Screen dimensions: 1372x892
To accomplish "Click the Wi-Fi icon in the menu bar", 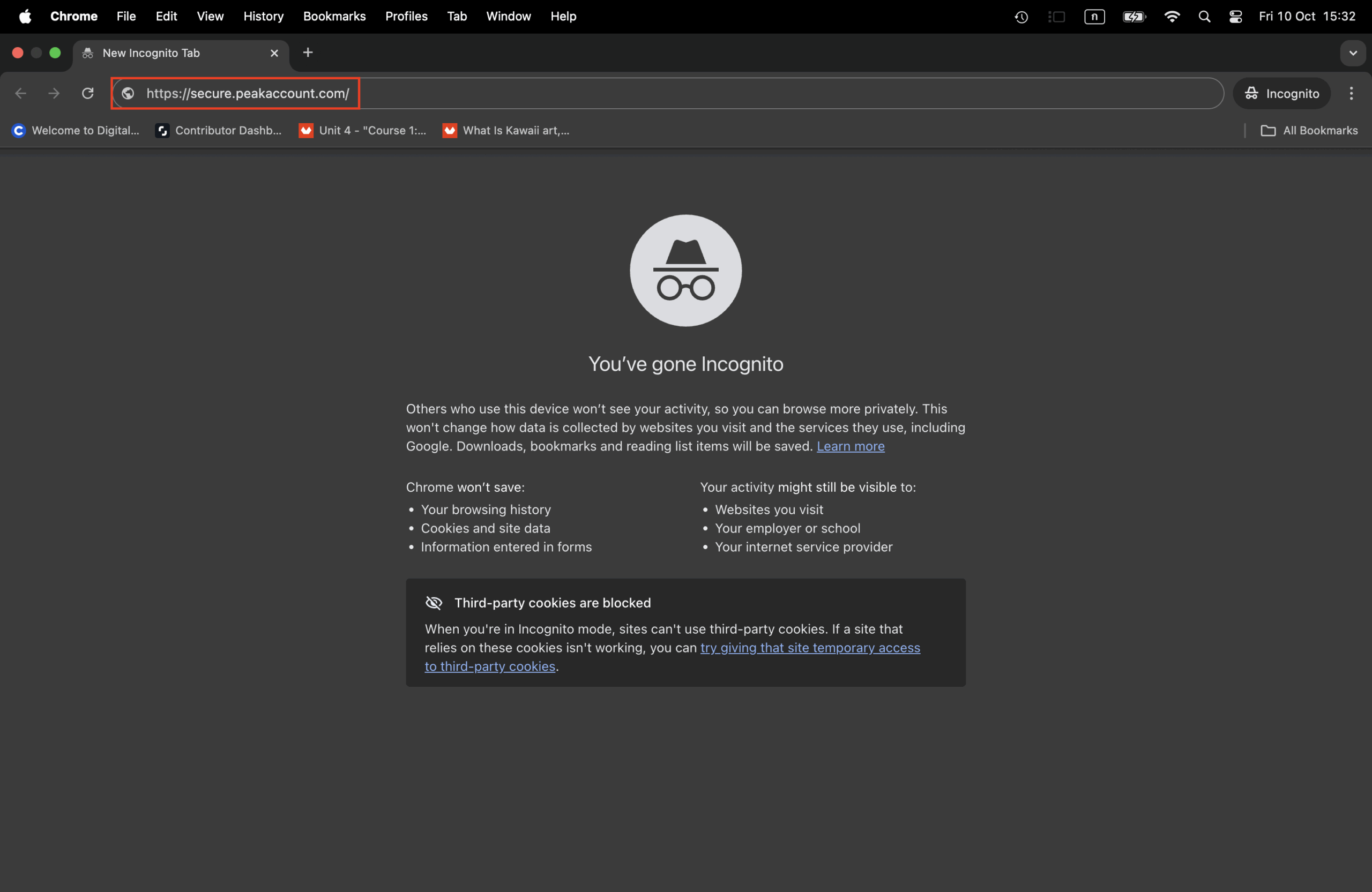I will 1172,16.
